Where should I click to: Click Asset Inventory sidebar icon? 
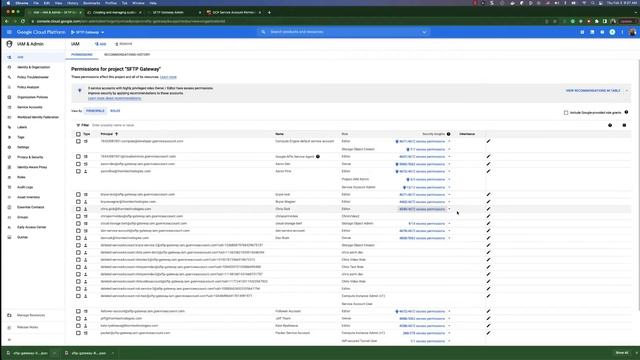click(x=9, y=197)
